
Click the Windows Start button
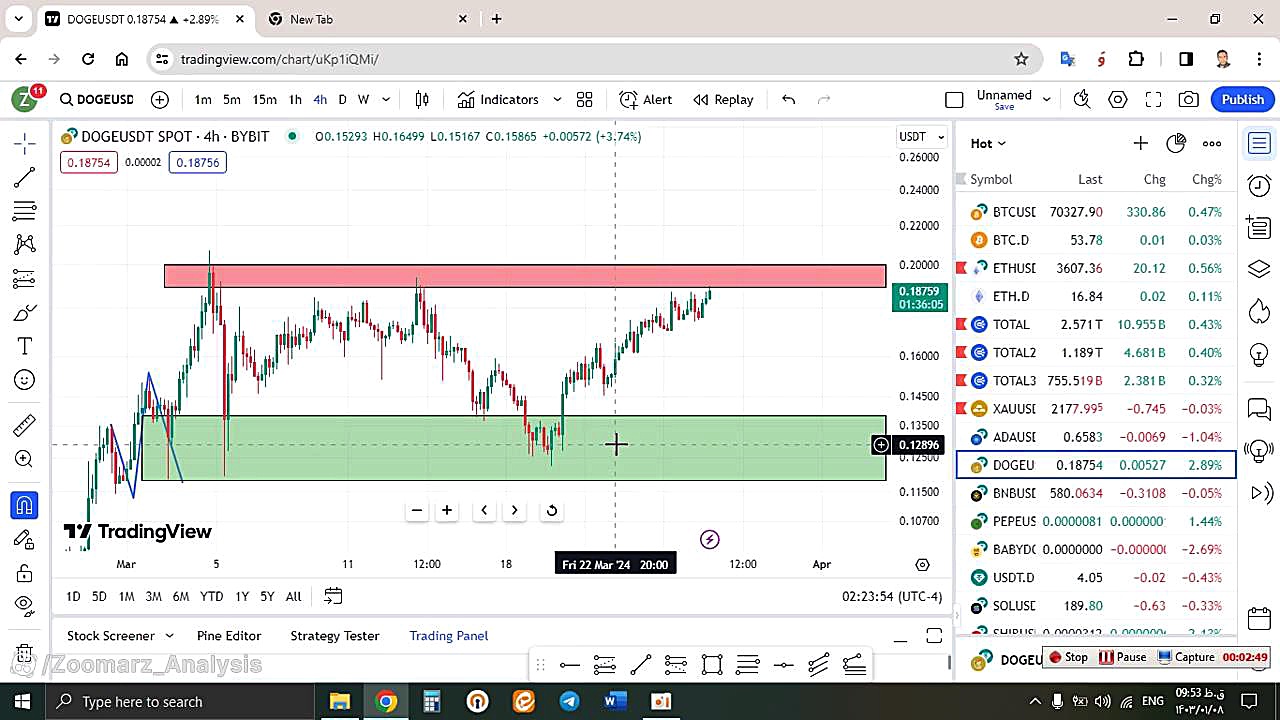pos(22,701)
